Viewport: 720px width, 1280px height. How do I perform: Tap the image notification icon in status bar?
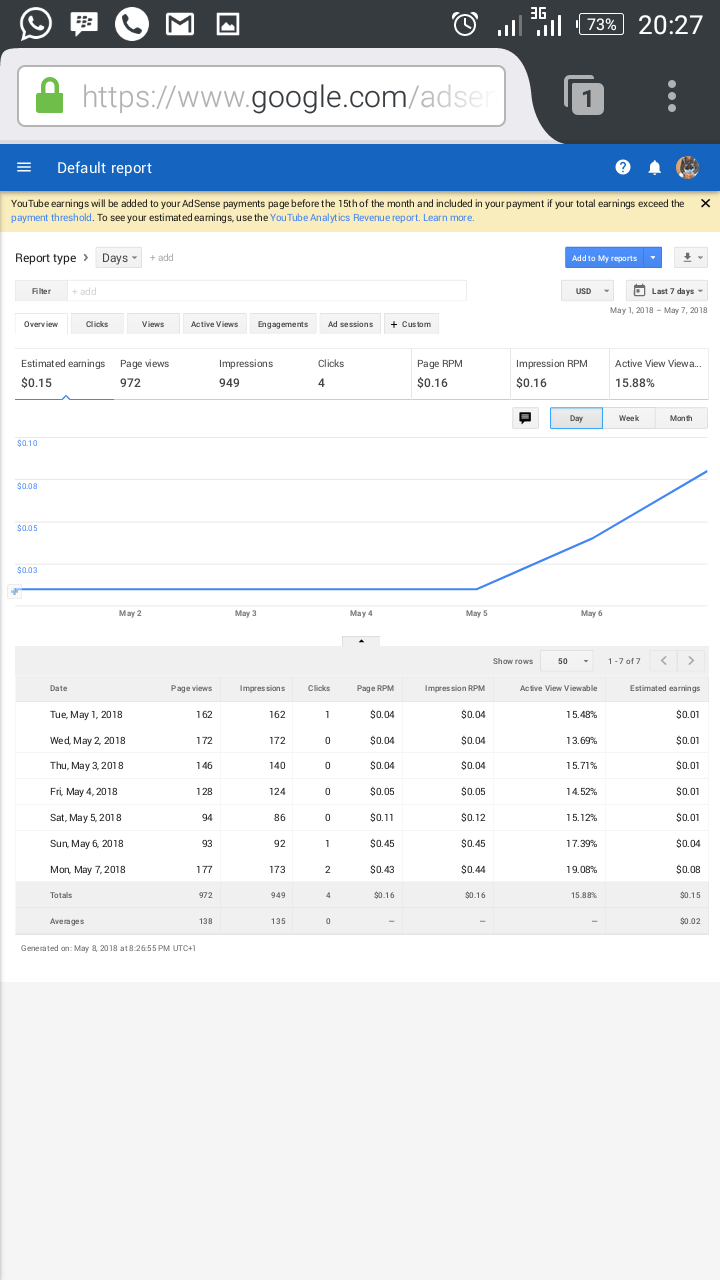pyautogui.click(x=228, y=24)
